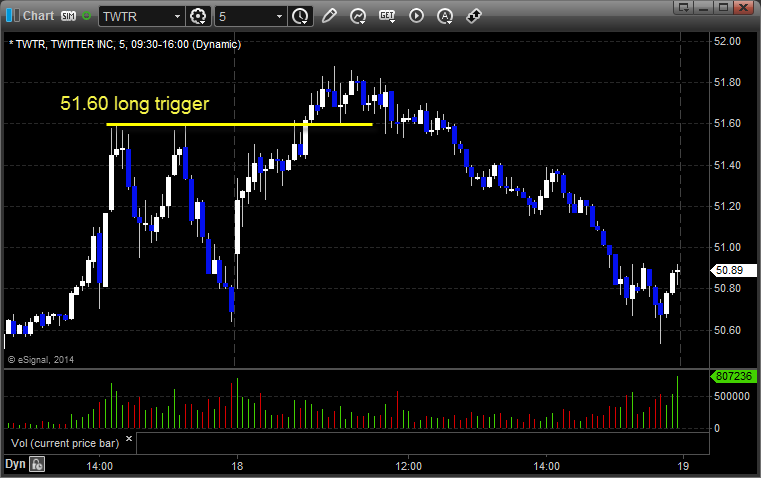Expand the interval dropdown arrow
761x478 pixels.
[x=280, y=16]
